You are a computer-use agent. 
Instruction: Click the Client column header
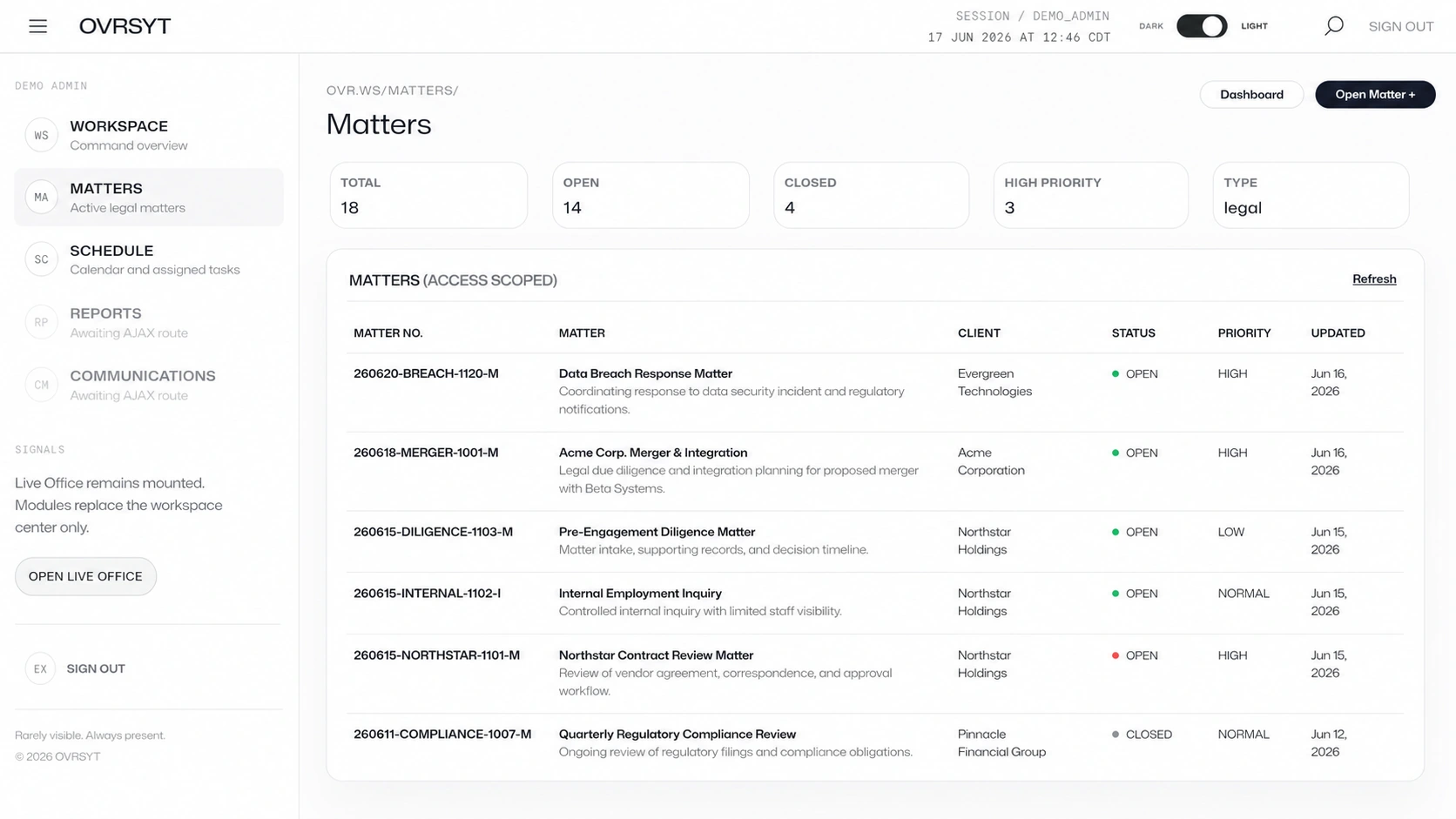coord(979,333)
